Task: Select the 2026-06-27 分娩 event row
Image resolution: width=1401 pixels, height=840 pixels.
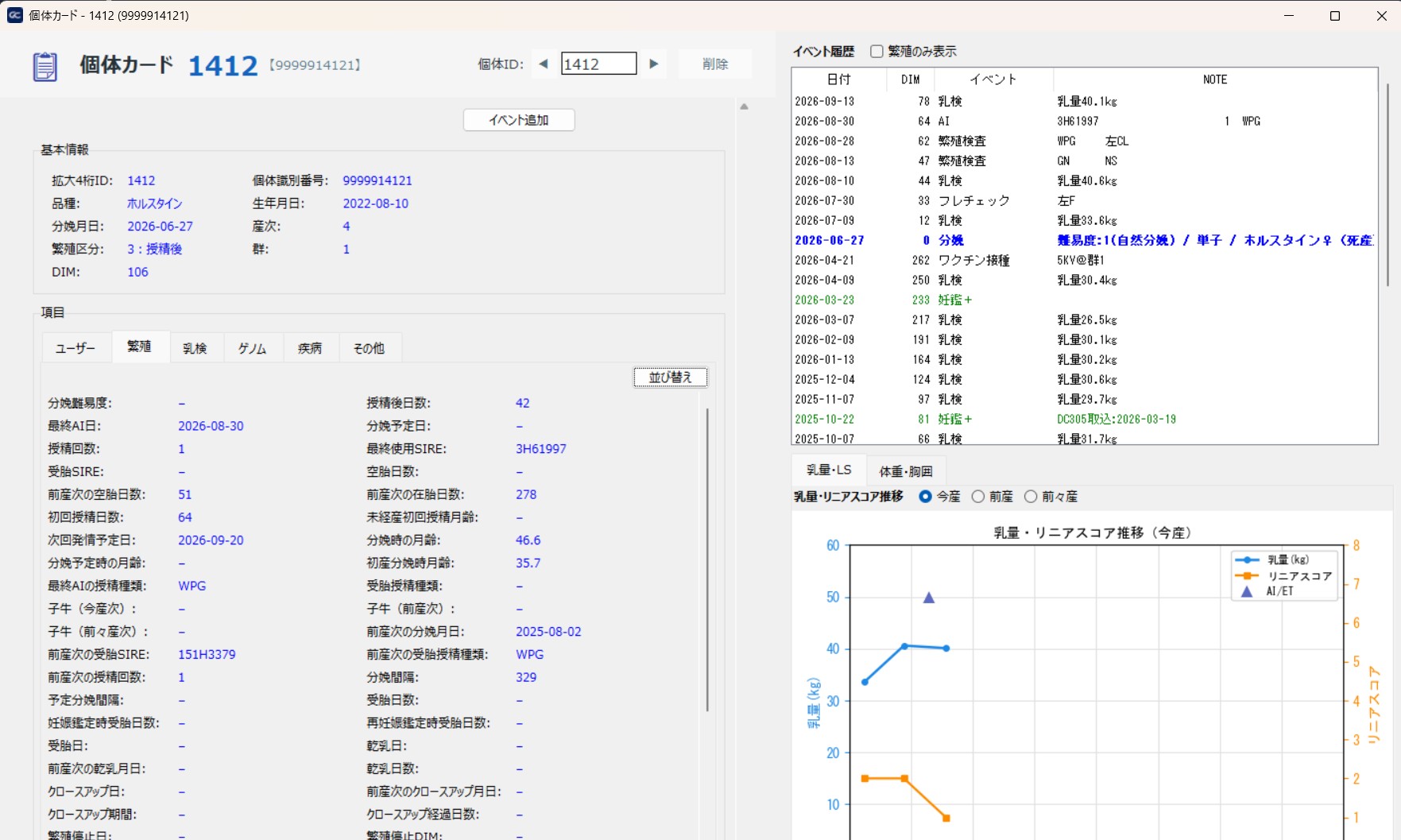Action: pos(1084,240)
